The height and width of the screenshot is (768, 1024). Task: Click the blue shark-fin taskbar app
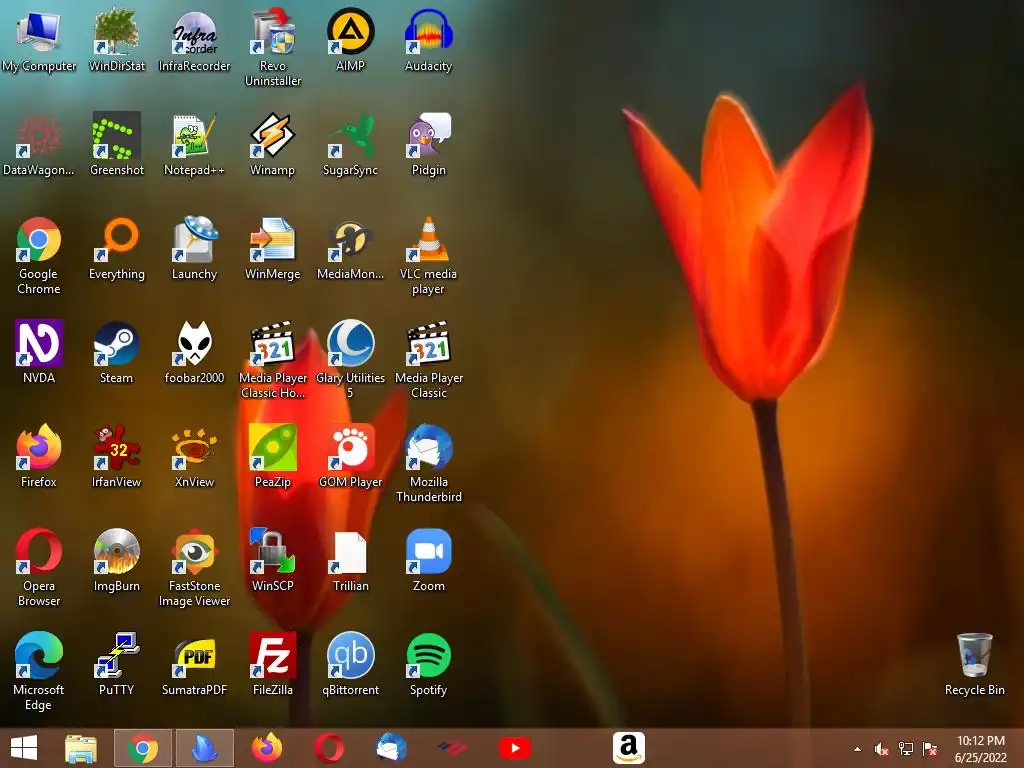coord(204,748)
